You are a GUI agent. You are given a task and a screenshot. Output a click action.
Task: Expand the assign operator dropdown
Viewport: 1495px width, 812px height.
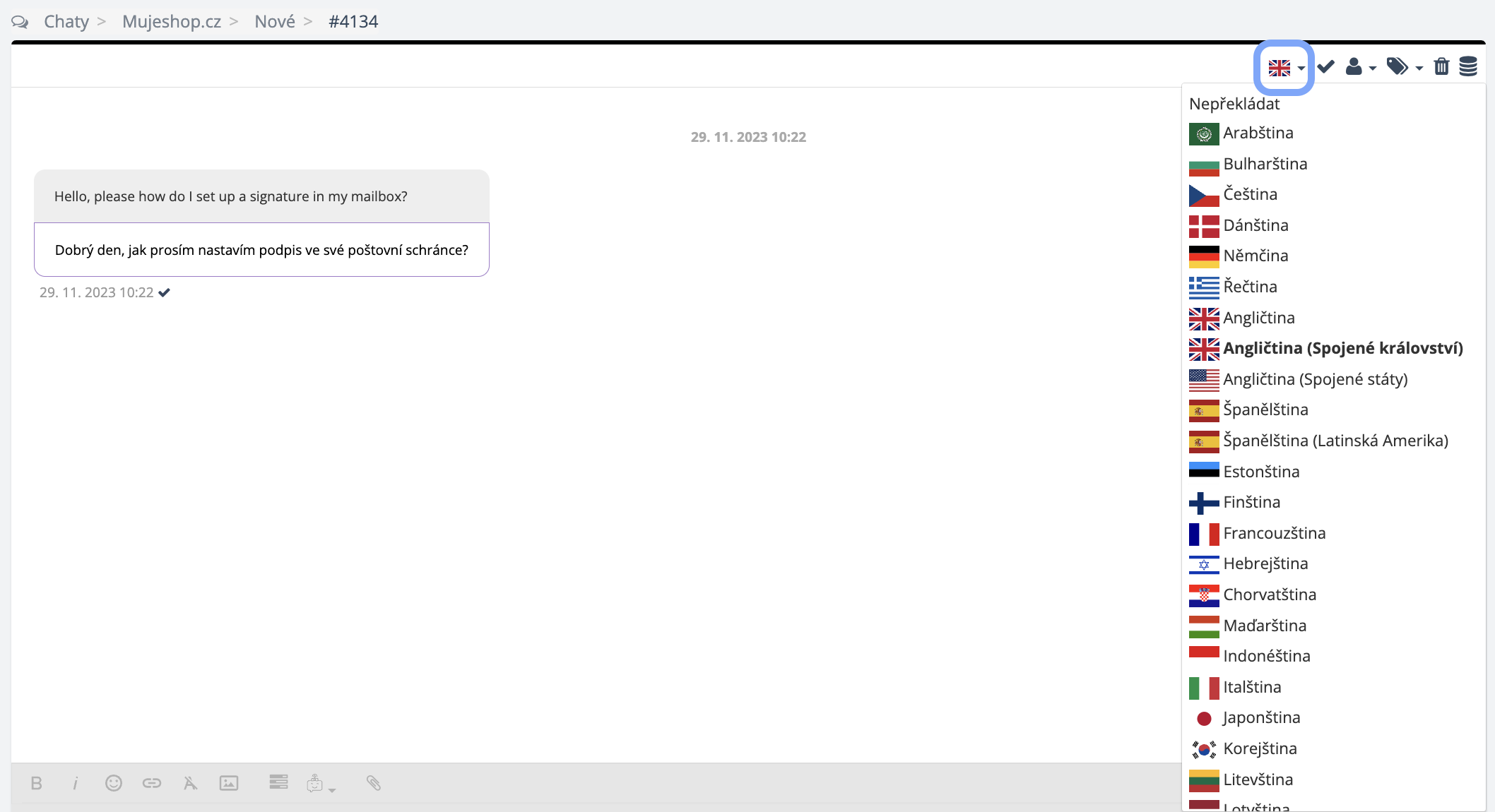(x=1360, y=67)
